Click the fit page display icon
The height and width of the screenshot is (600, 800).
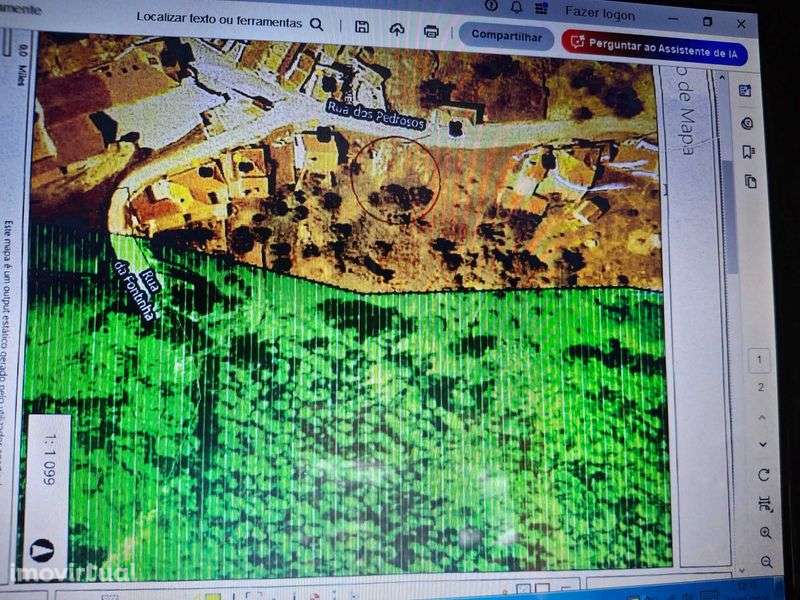(x=765, y=504)
